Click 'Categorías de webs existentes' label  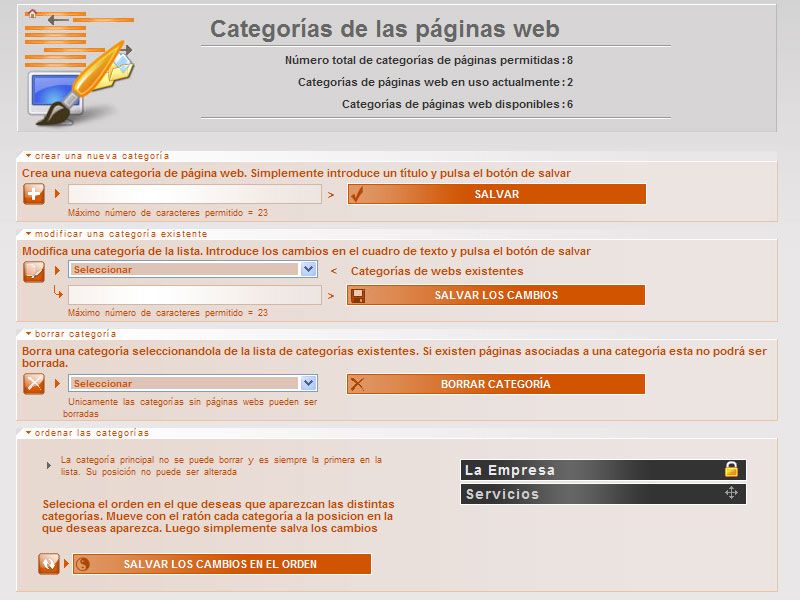pos(437,271)
